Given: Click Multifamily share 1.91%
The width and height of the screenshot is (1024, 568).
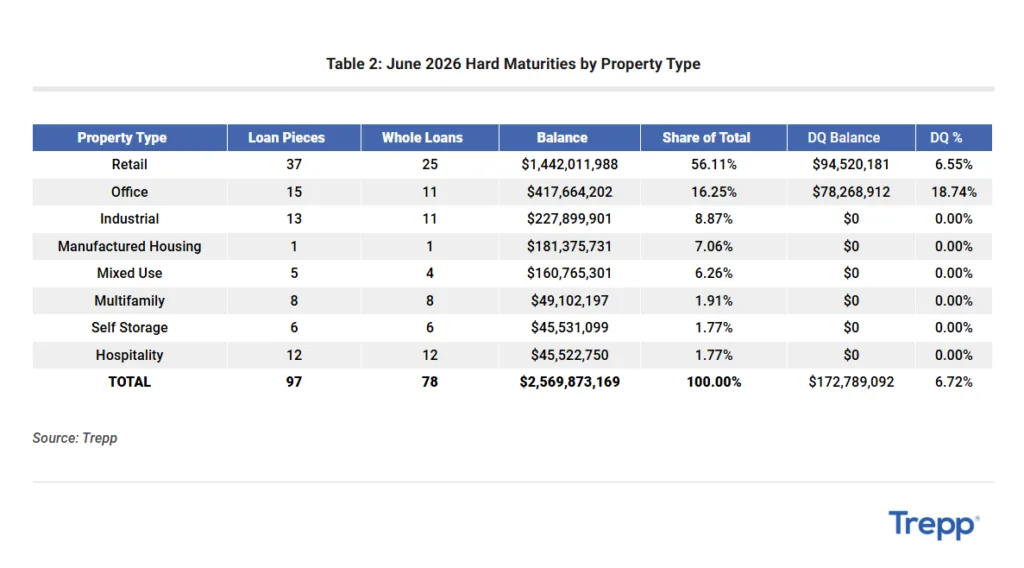Looking at the screenshot, I should click(714, 300).
